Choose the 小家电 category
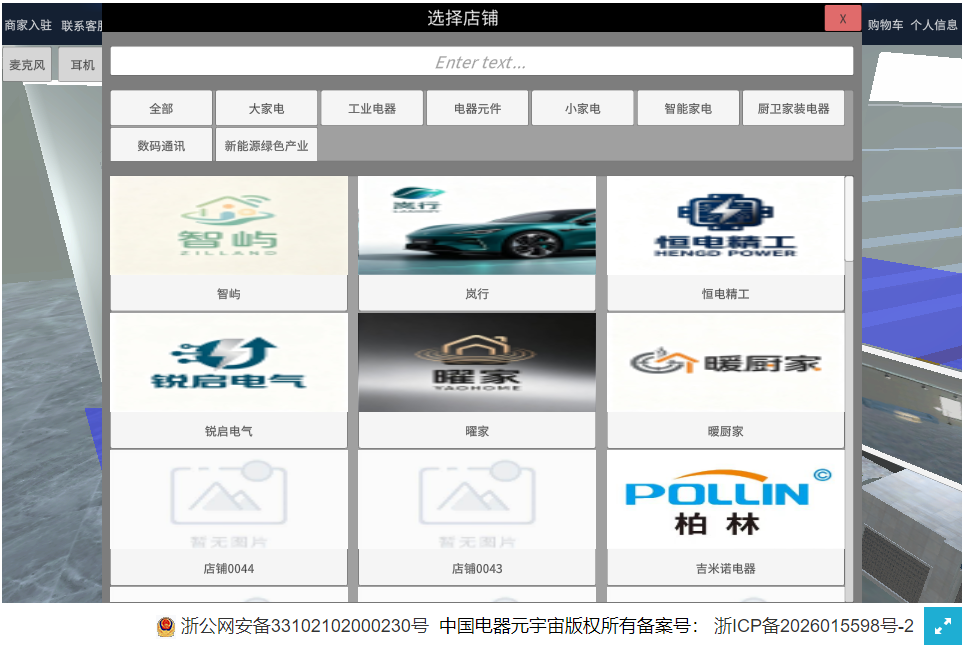Viewport: 966px width, 648px height. pos(583,108)
